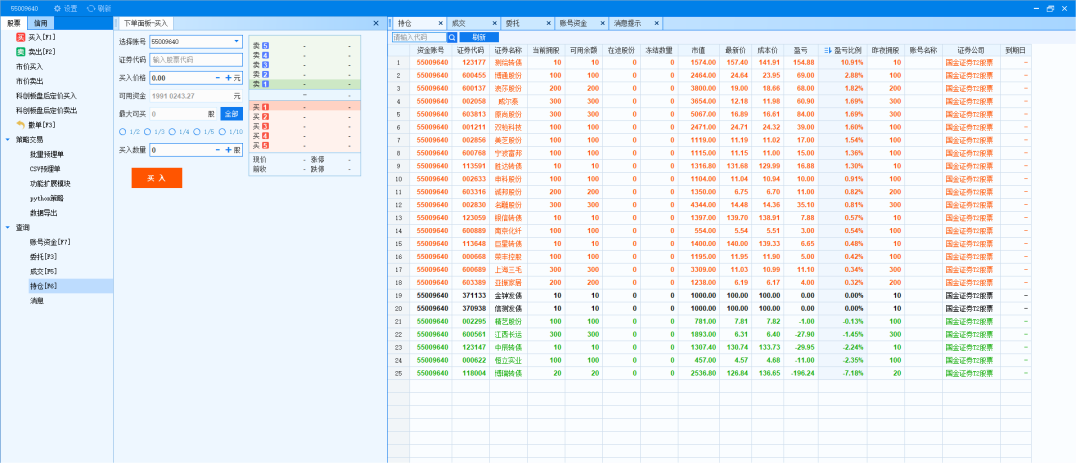
Task: Click the 市值 column header
Action: pyautogui.click(x=699, y=50)
